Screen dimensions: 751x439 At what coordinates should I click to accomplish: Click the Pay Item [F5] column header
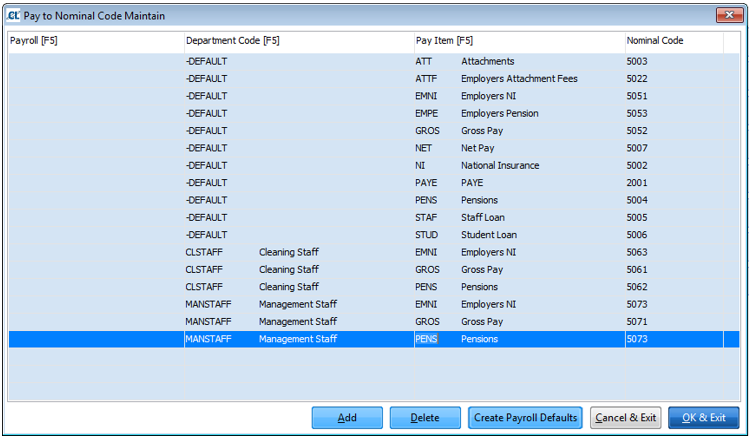coord(517,41)
